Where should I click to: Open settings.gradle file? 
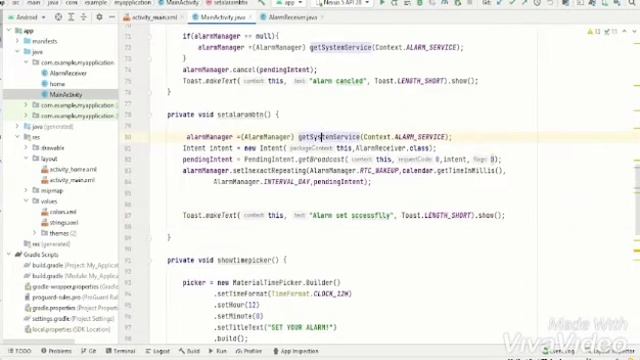tap(52, 318)
